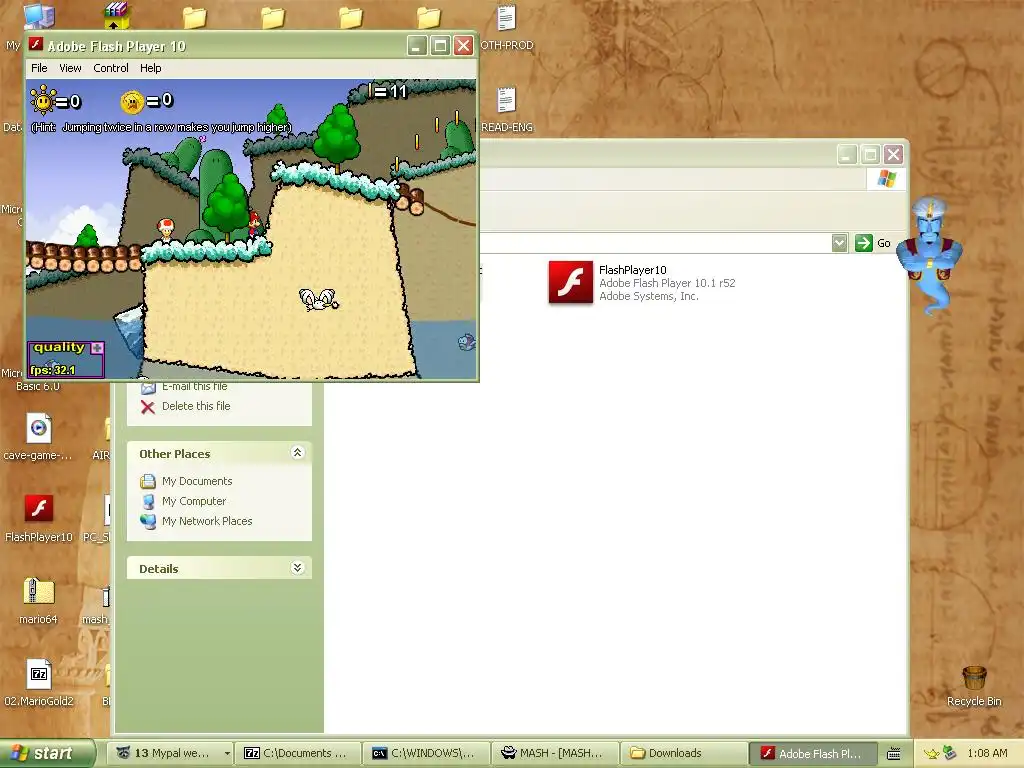Select the FlashPlayer10 desktop icon
This screenshot has height=768, width=1024.
tap(39, 519)
